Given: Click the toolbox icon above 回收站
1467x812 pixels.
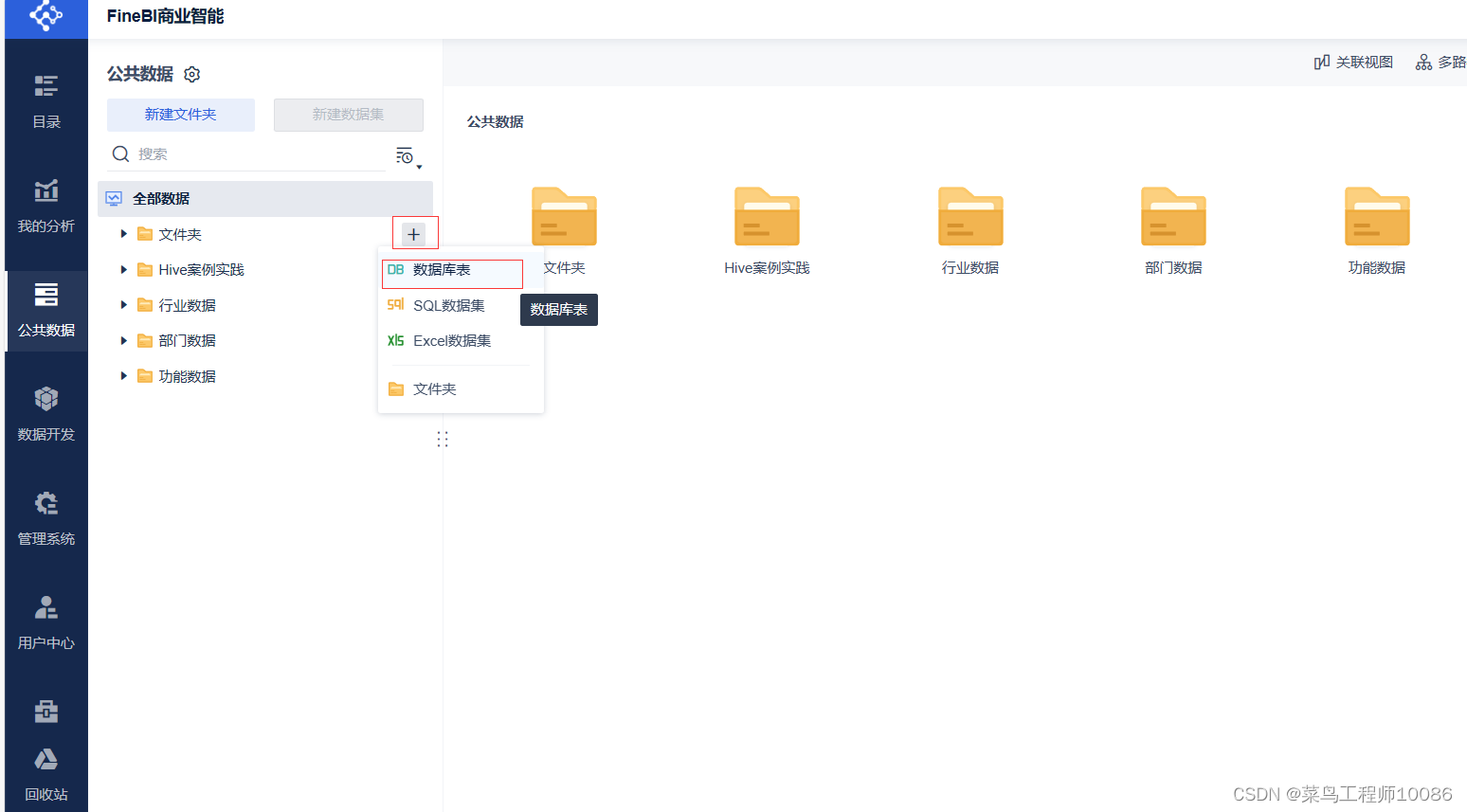Looking at the screenshot, I should [45, 711].
